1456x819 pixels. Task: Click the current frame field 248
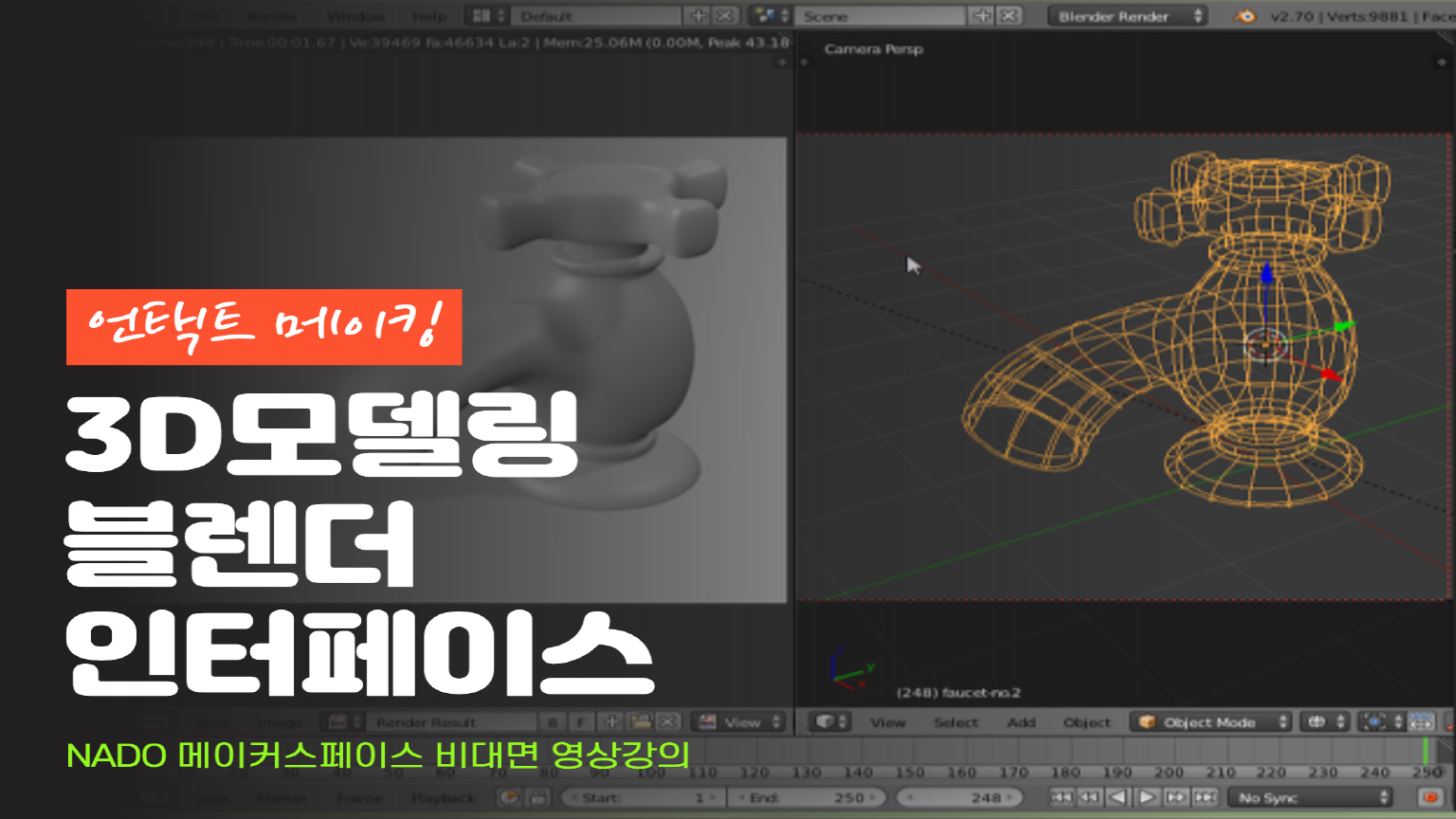point(958,797)
